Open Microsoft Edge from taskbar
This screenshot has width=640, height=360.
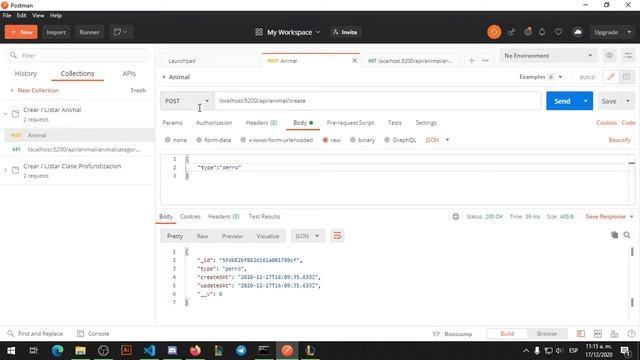click(x=58, y=351)
